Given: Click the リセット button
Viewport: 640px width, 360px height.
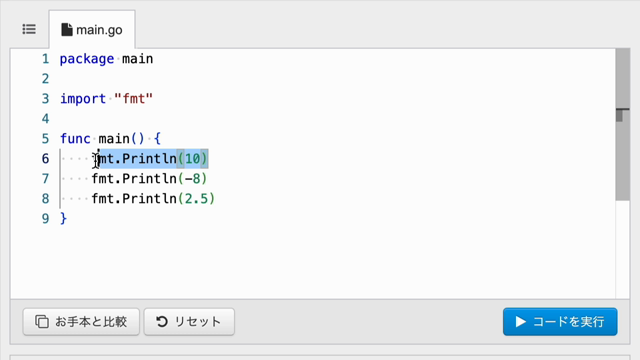Looking at the screenshot, I should point(189,322).
